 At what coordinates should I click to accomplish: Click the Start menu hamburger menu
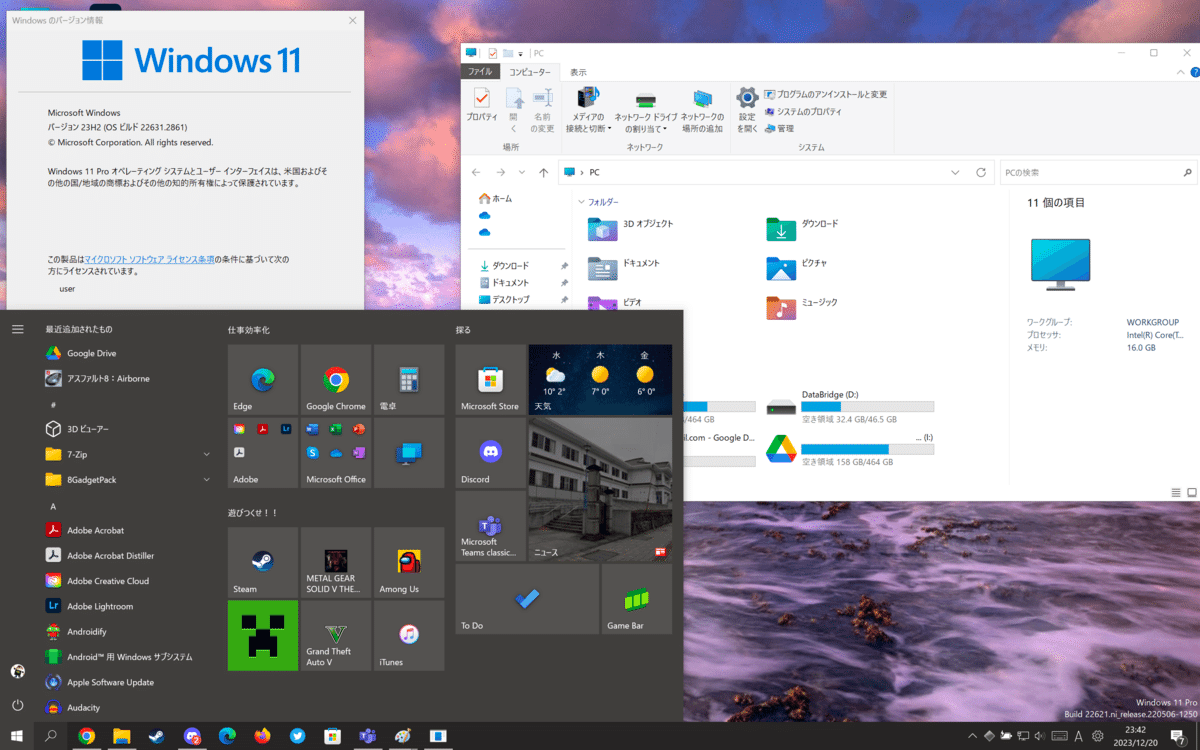point(17,328)
